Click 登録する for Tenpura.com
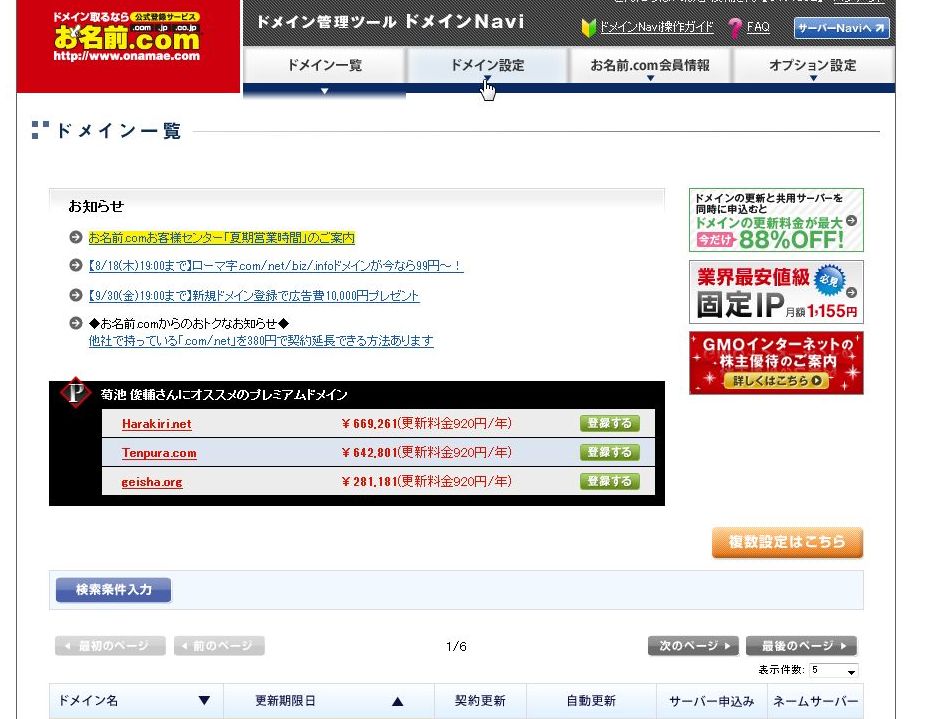This screenshot has width=948, height=719. click(x=609, y=452)
